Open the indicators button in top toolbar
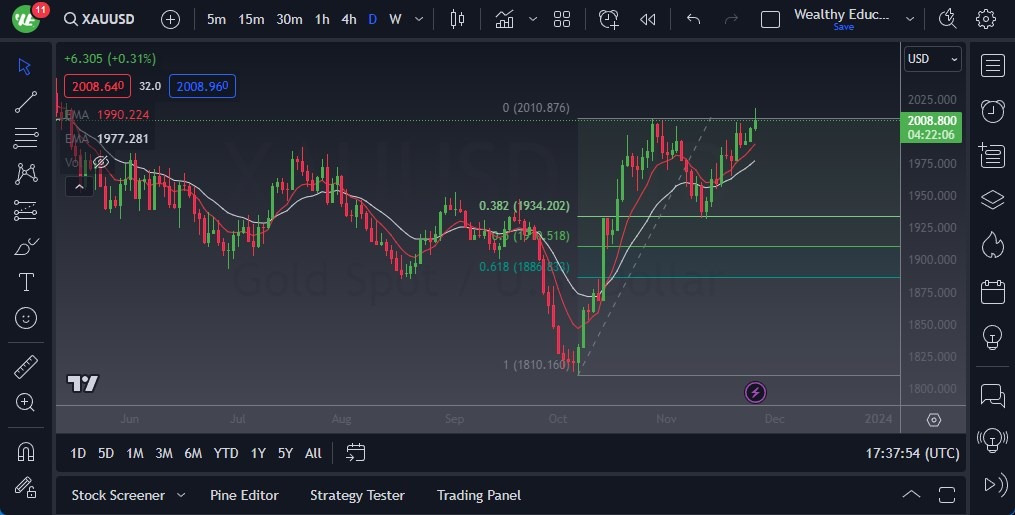The height and width of the screenshot is (515, 1015). pos(504,19)
